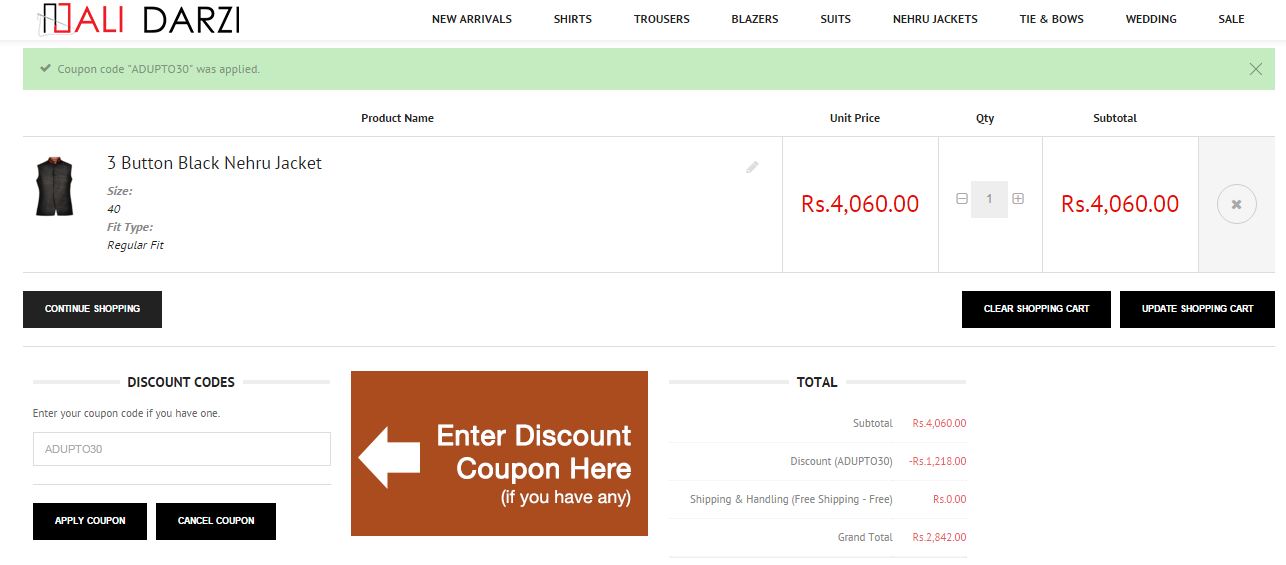Open the New Arrivals menu
Viewport: 1286px width, 565px height.
click(x=472, y=19)
